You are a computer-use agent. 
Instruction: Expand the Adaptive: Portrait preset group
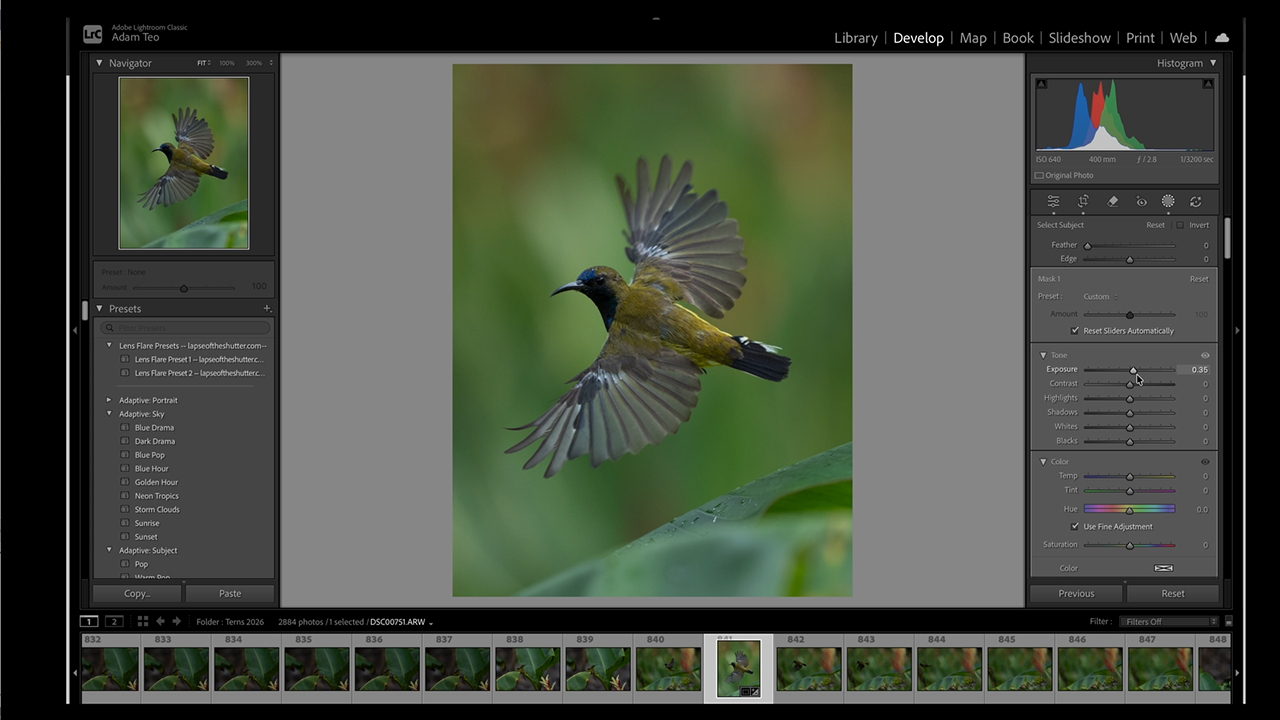(x=110, y=400)
